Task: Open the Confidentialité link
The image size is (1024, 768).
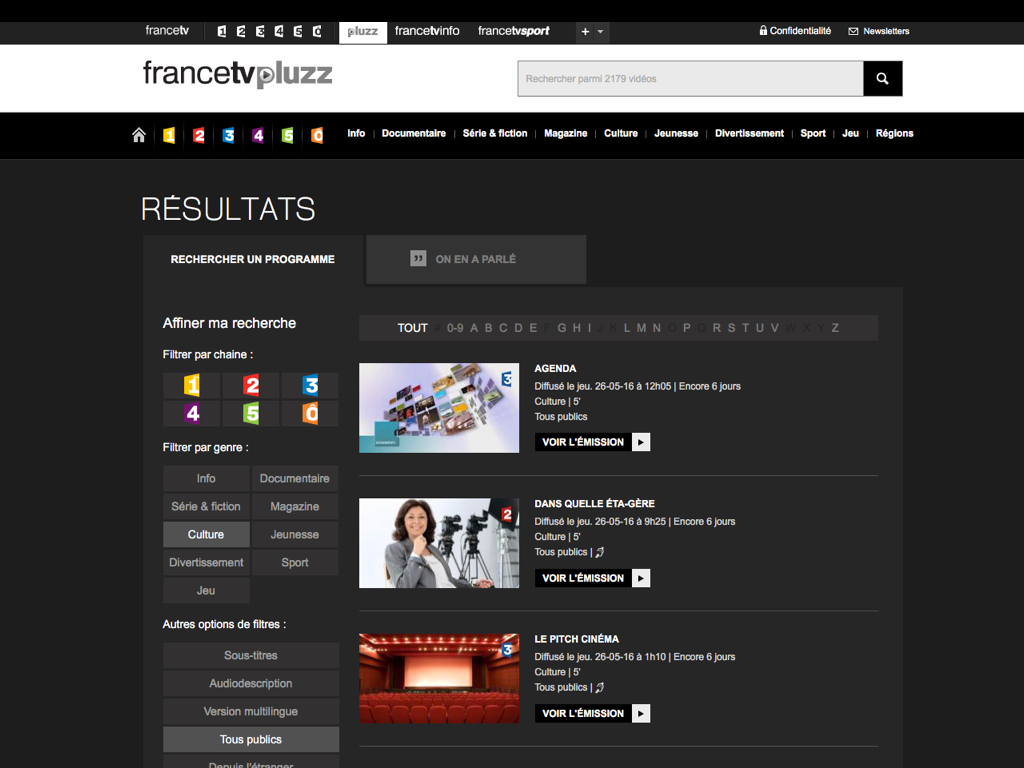Action: [795, 31]
